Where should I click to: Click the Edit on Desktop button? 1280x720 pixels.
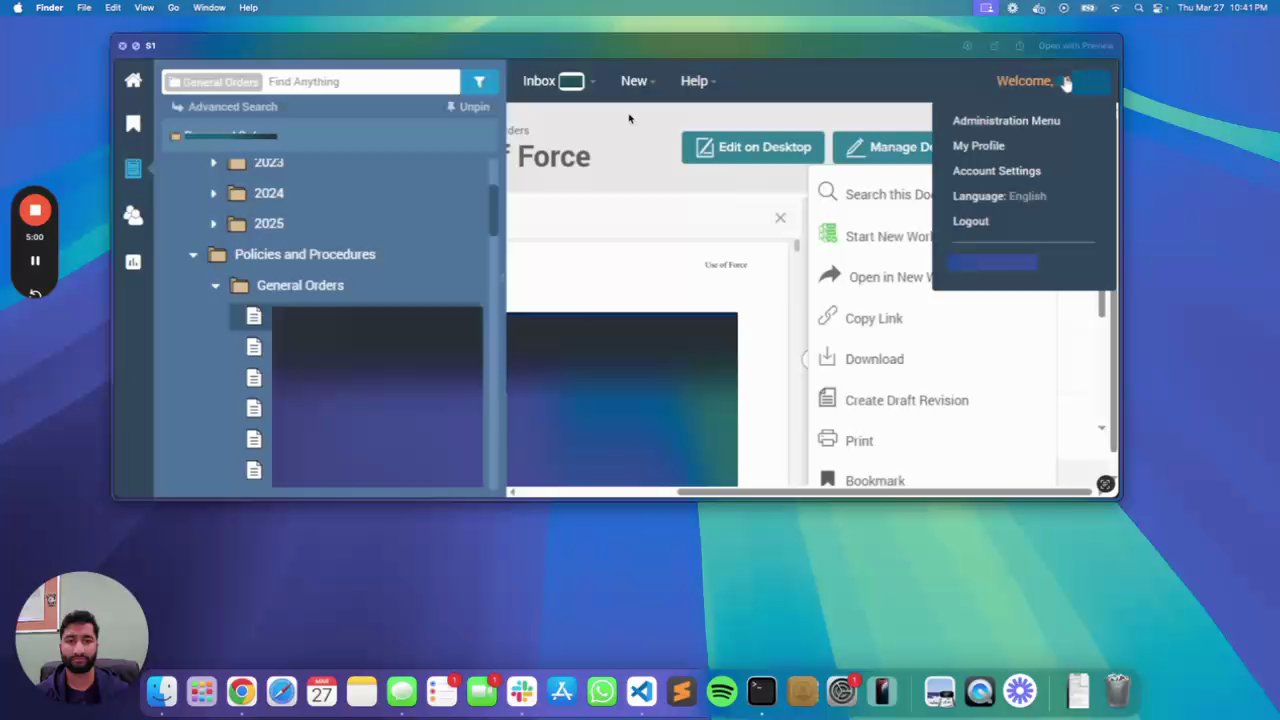753,147
